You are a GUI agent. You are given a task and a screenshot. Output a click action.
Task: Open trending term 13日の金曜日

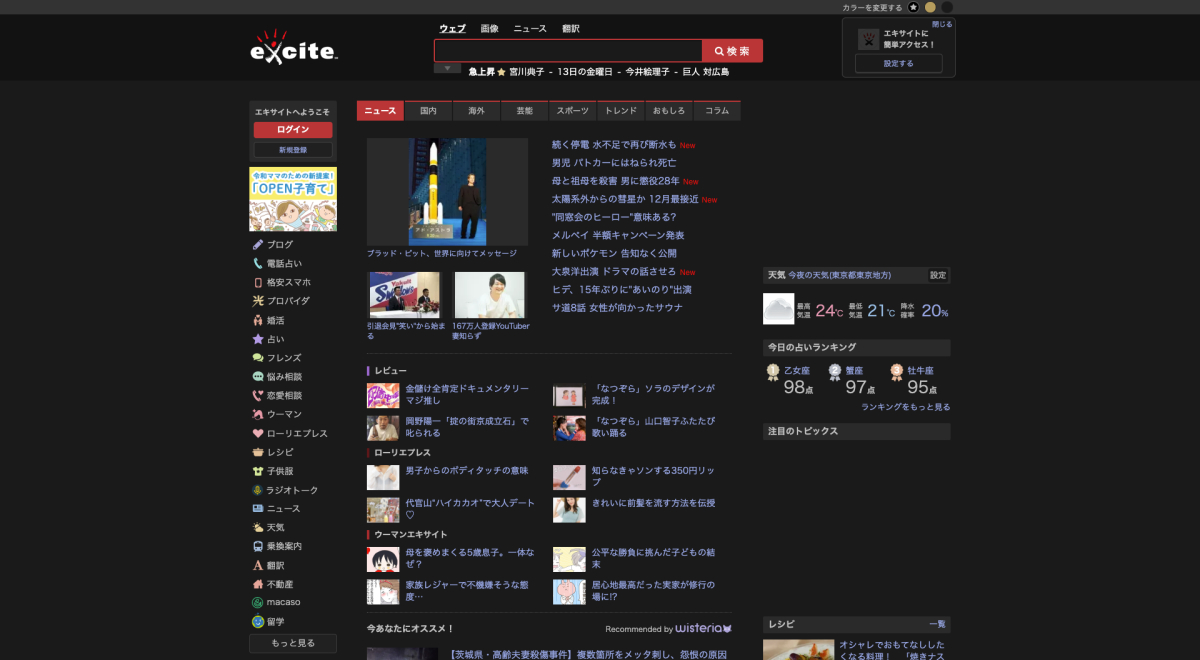click(x=584, y=72)
